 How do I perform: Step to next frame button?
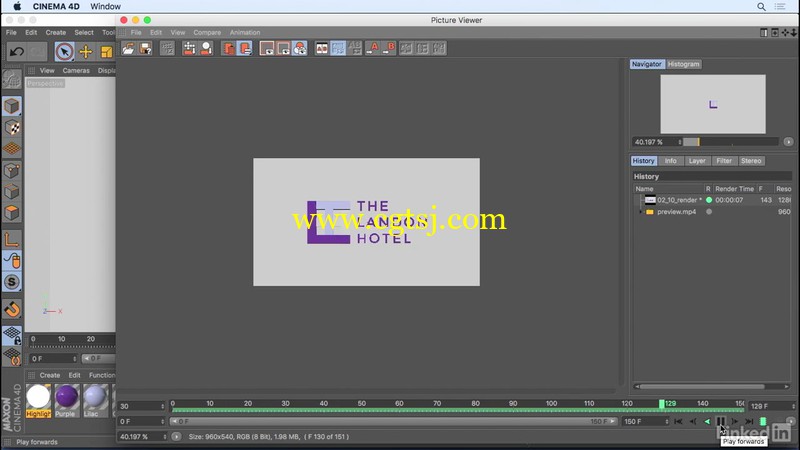click(x=735, y=421)
